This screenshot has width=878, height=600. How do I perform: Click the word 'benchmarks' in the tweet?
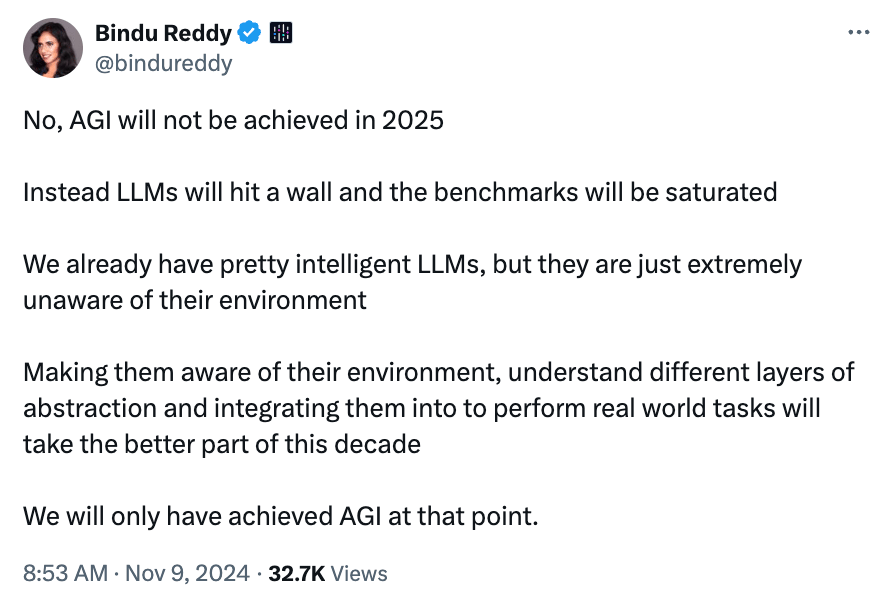pyautogui.click(x=506, y=193)
